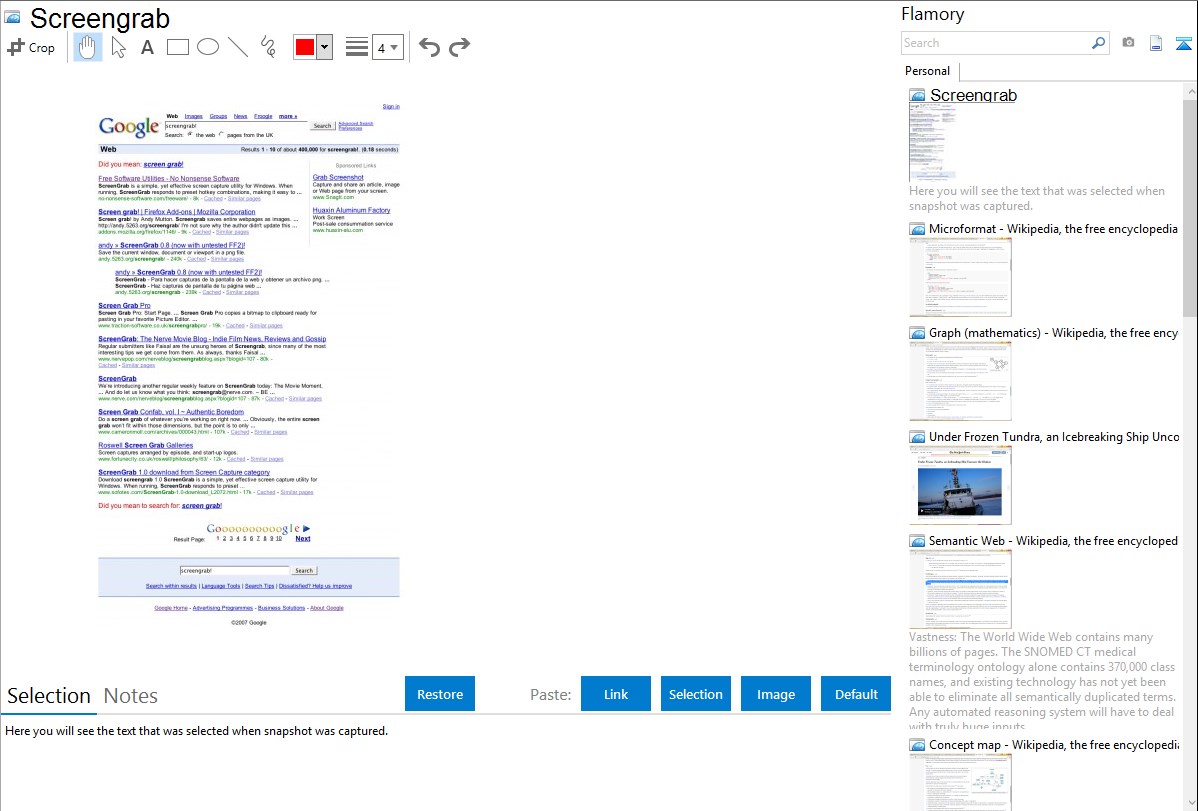Select the straight line tool
This screenshot has width=1198, height=811.
coord(238,47)
